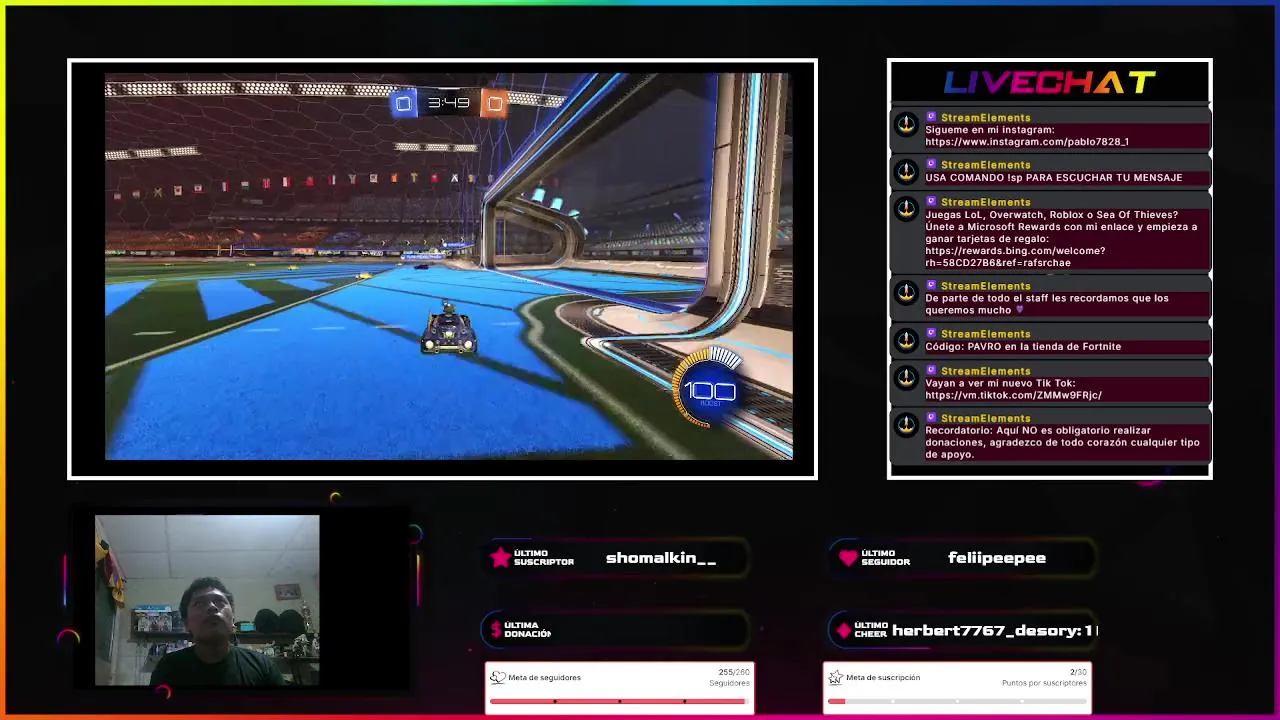Click the avatar beside the Microsoft Rewards message
Image resolution: width=1280 pixels, height=720 pixels.
906,208
